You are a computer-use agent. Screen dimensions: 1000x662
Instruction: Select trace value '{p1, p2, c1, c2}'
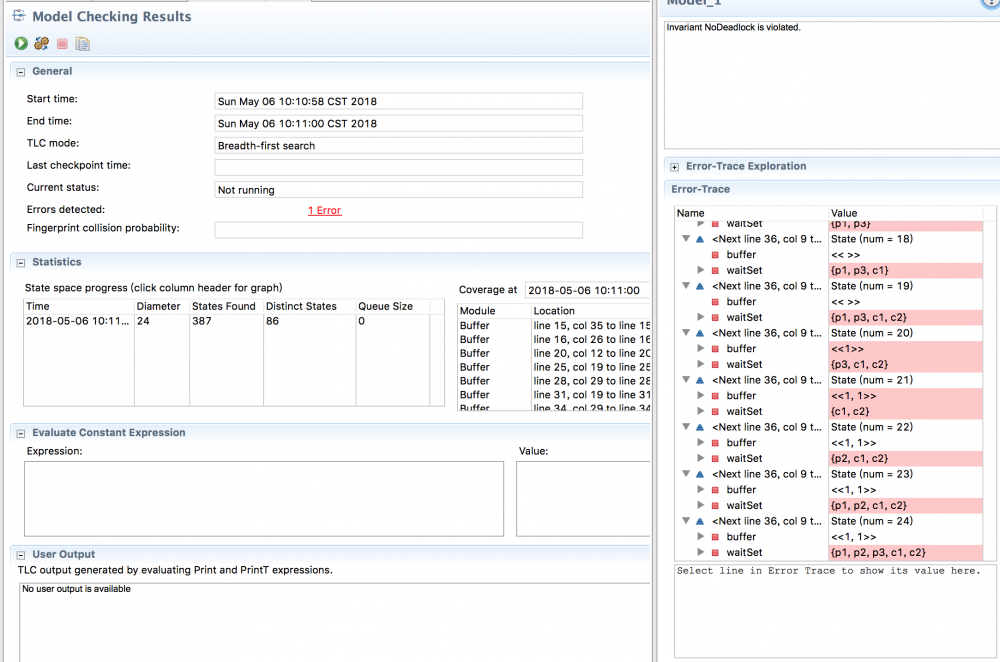905,506
